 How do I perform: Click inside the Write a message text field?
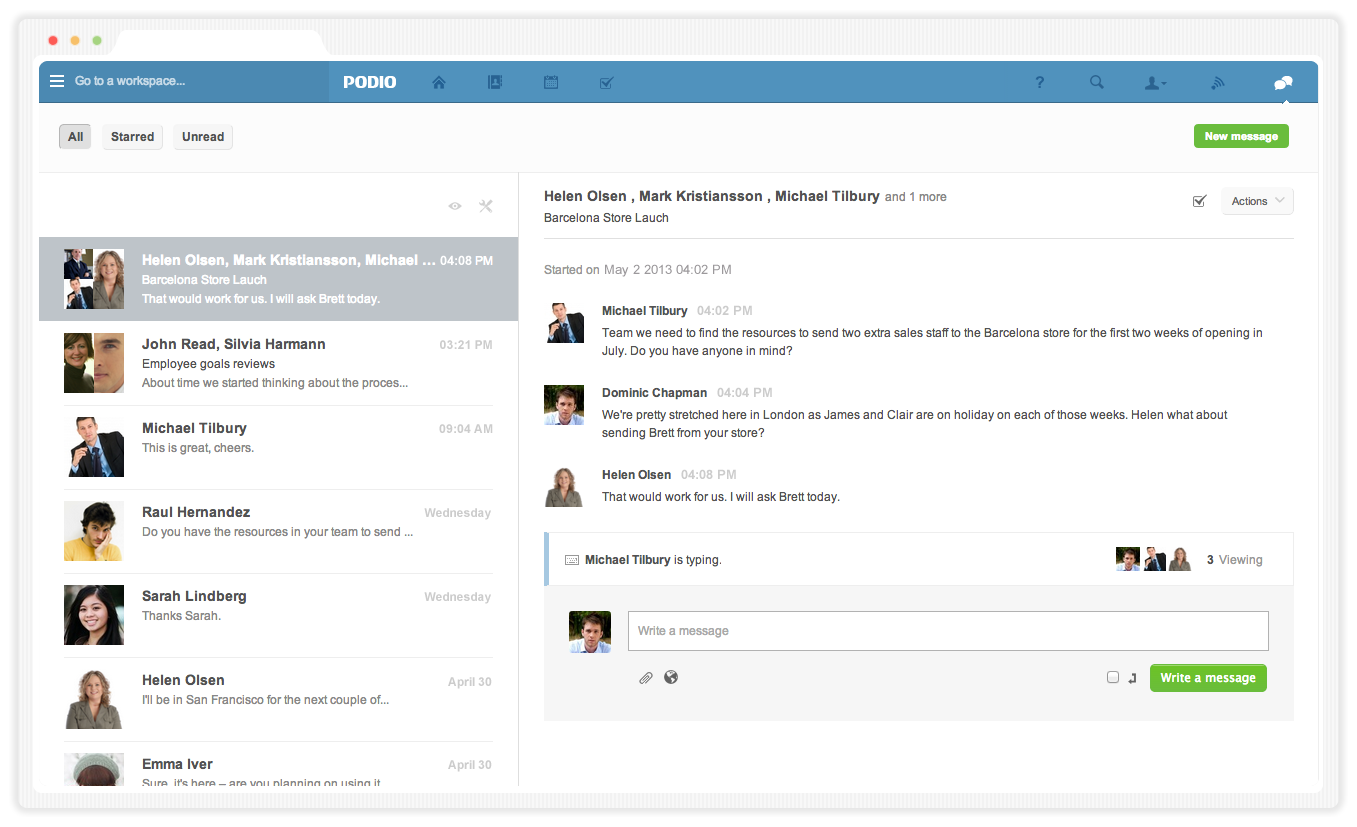[x=948, y=631]
